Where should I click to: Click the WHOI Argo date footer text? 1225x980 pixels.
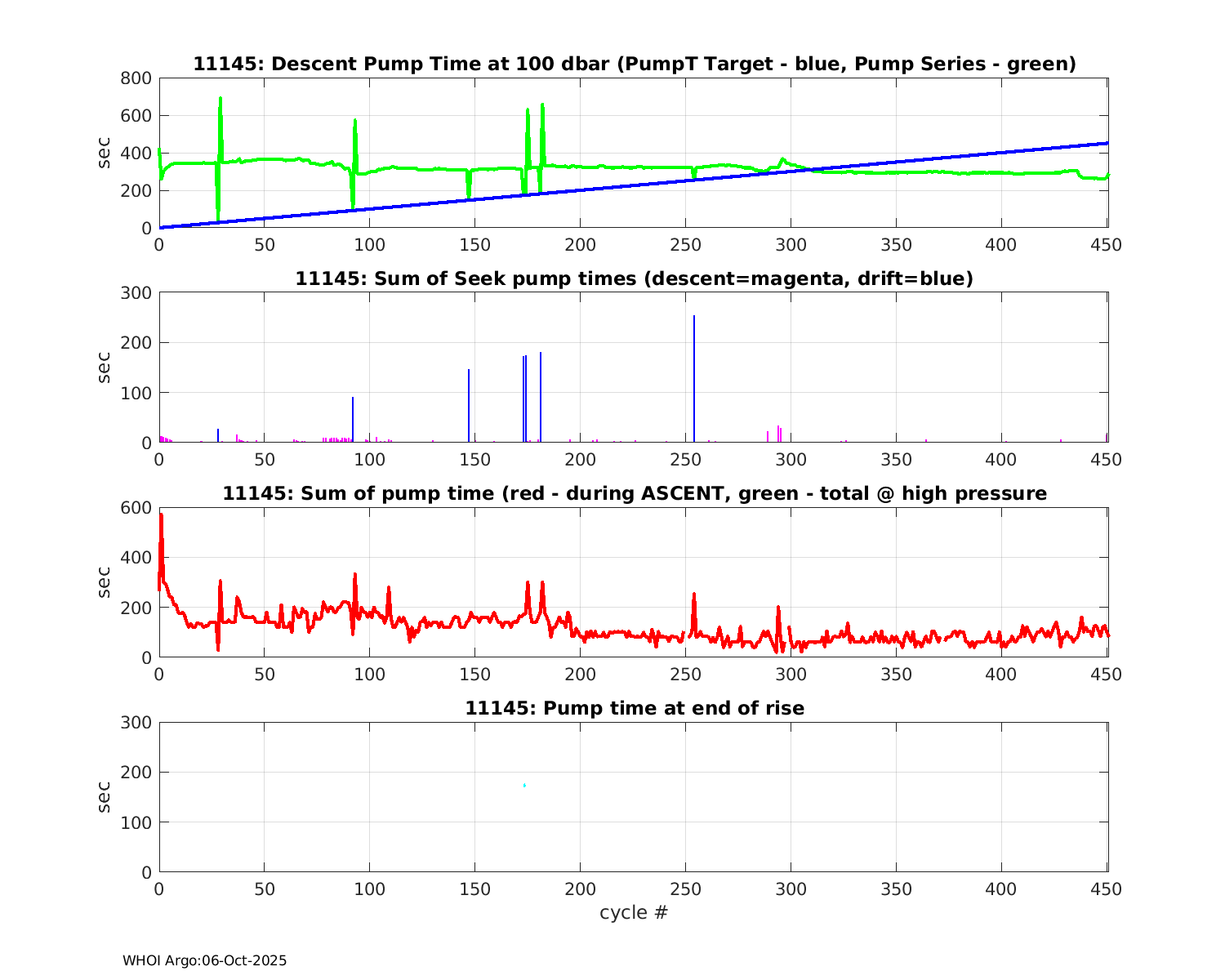[x=204, y=960]
